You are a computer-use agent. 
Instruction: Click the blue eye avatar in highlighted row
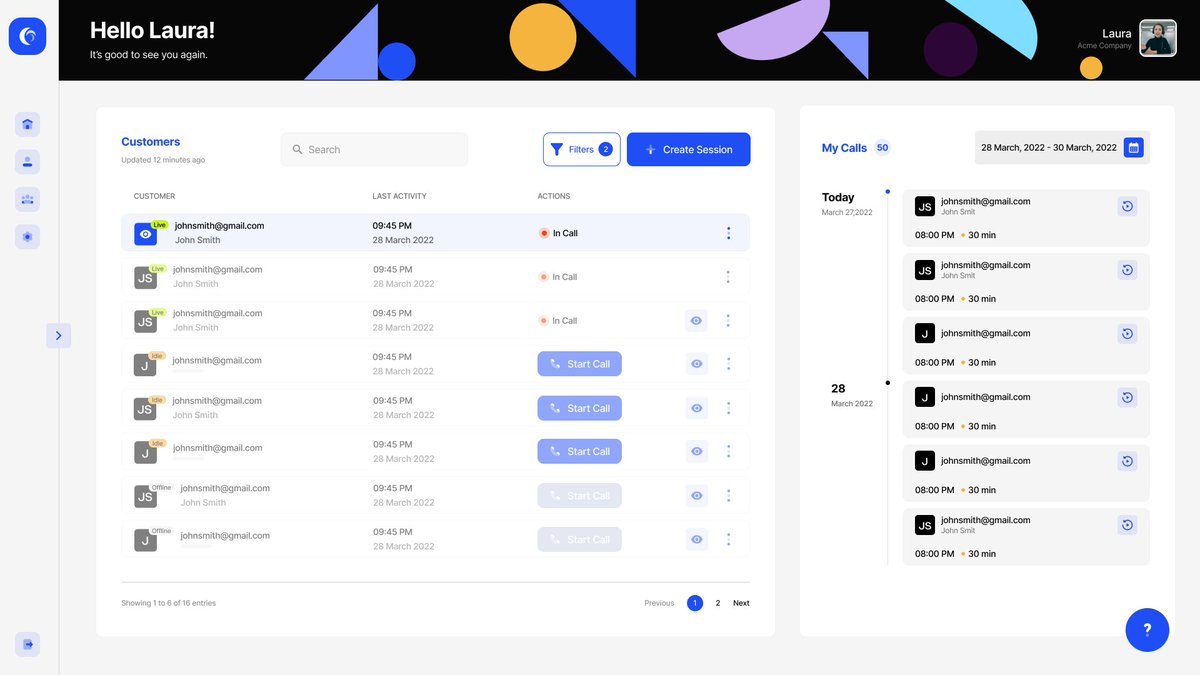click(x=146, y=234)
